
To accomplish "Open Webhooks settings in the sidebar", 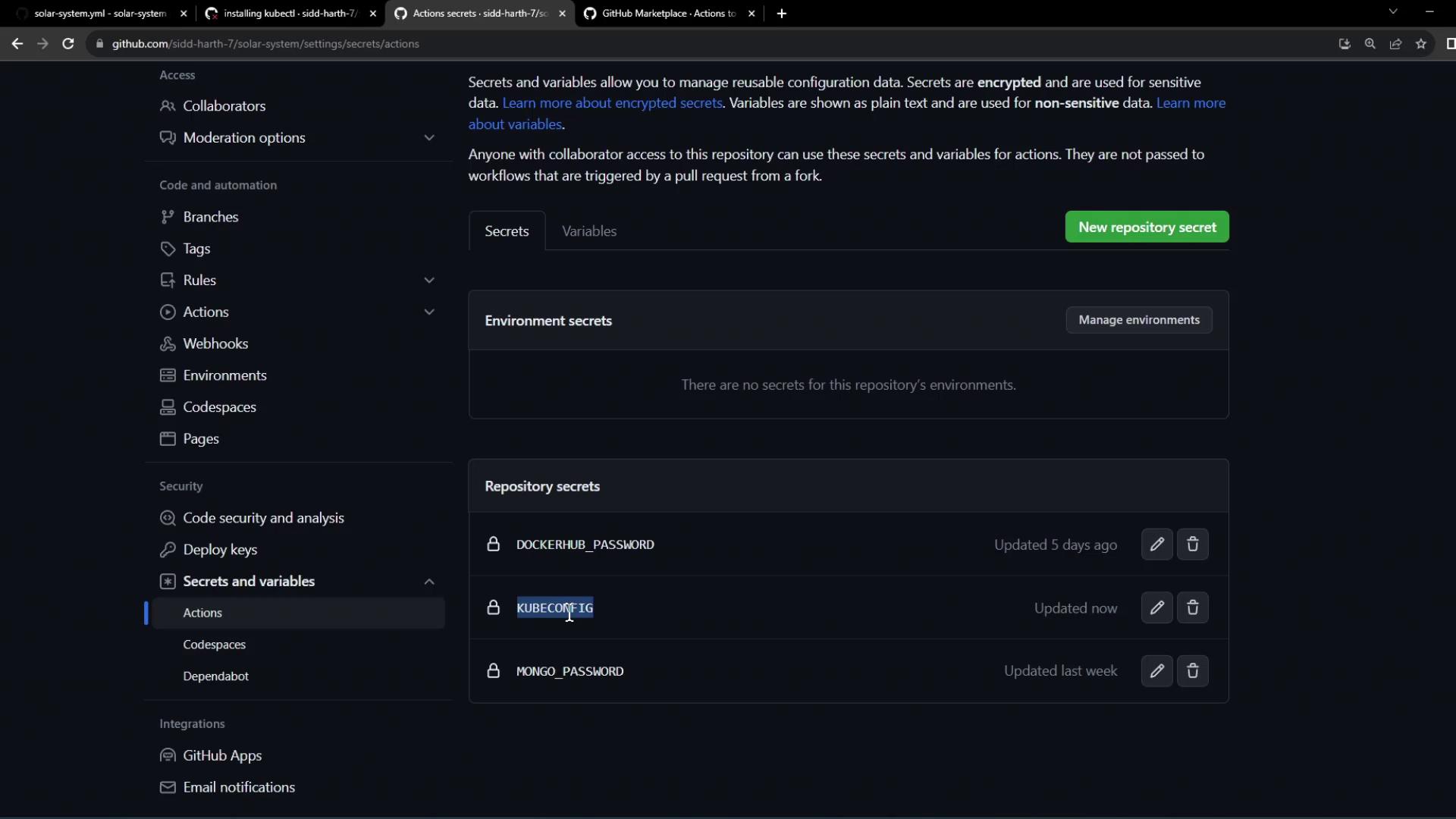I will [x=215, y=344].
